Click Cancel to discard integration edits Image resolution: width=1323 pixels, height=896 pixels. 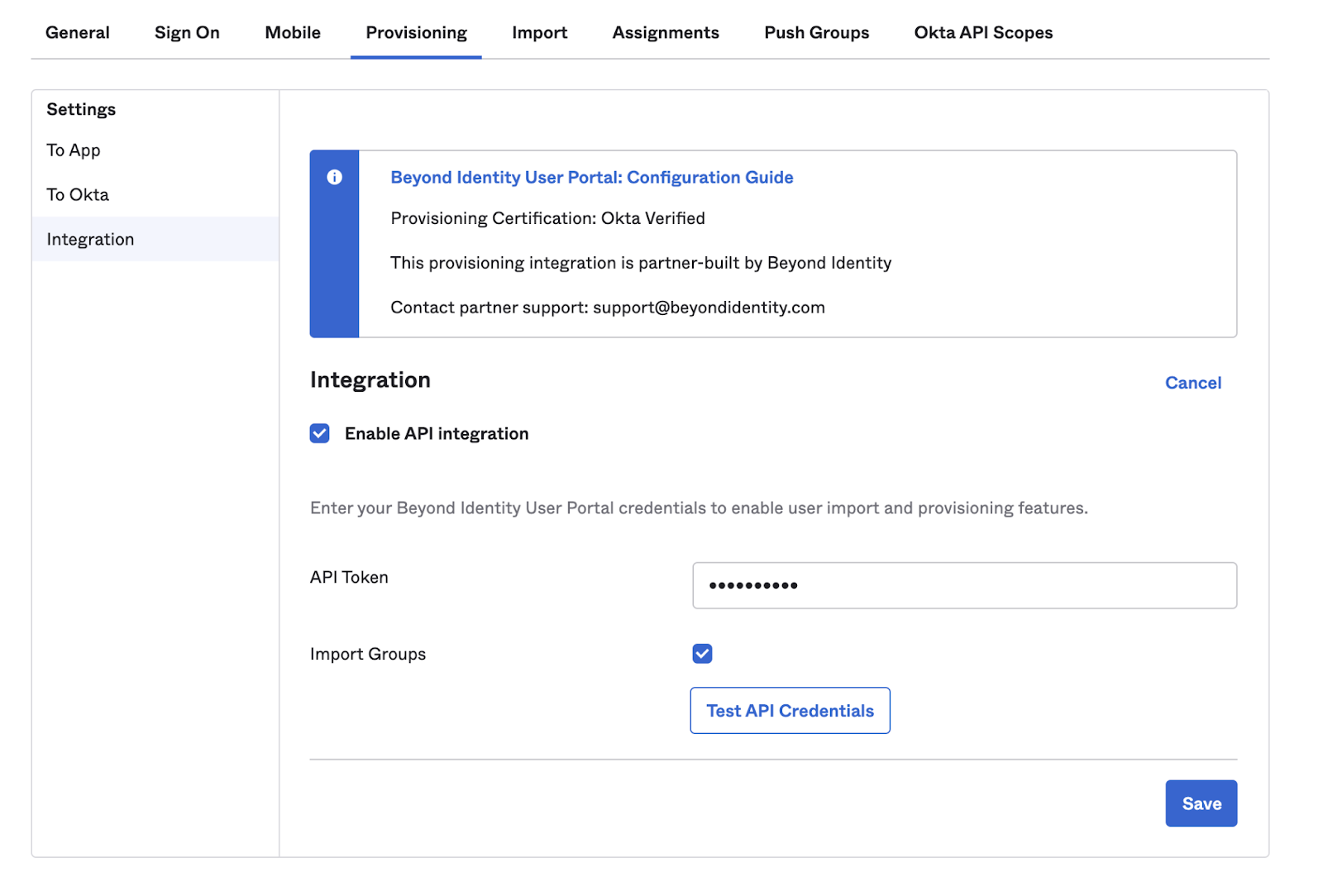pyautogui.click(x=1192, y=383)
